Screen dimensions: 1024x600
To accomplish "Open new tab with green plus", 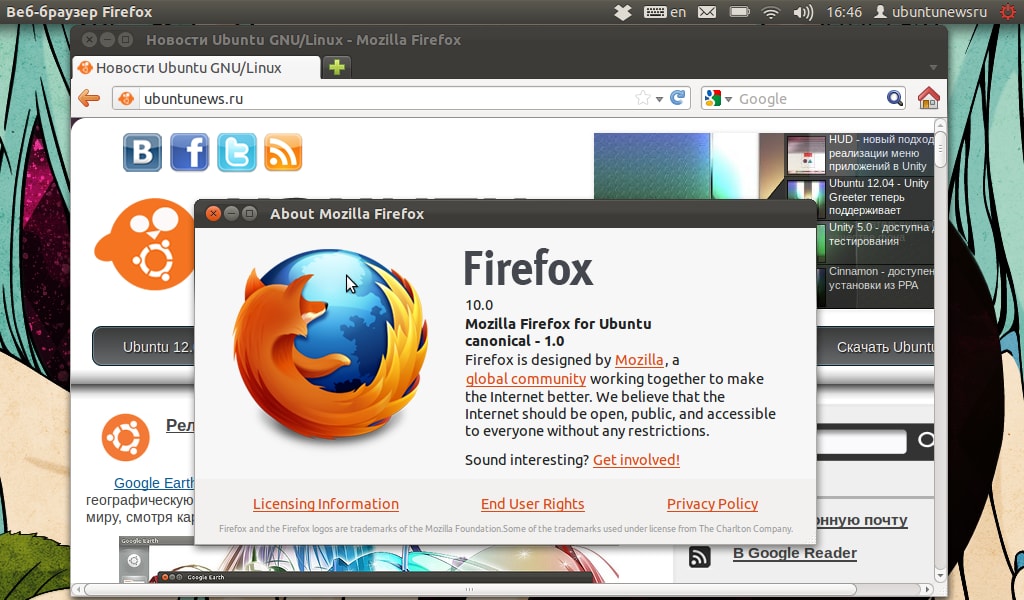I will tap(337, 67).
